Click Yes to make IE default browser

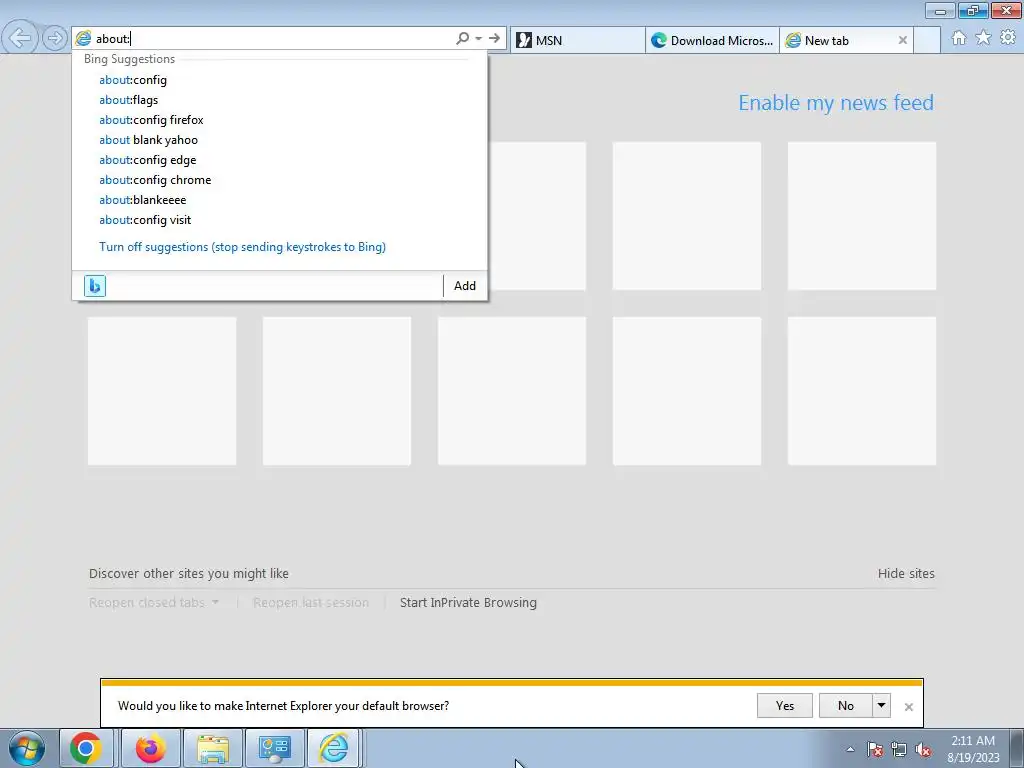(784, 705)
